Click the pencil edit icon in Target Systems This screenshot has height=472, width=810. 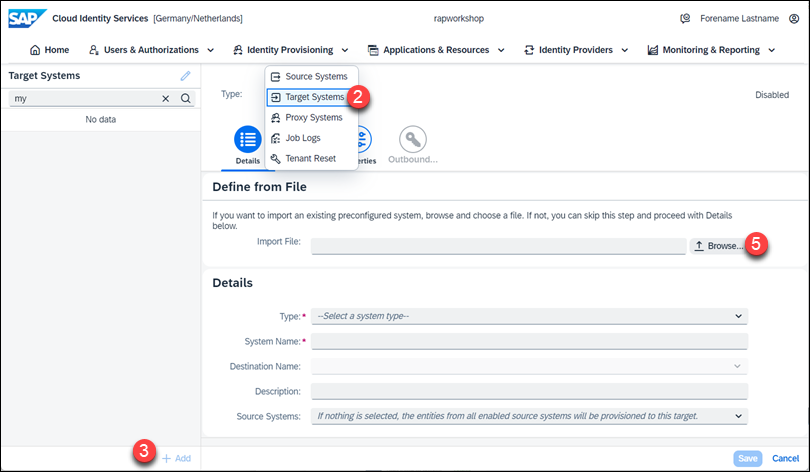tap(185, 76)
